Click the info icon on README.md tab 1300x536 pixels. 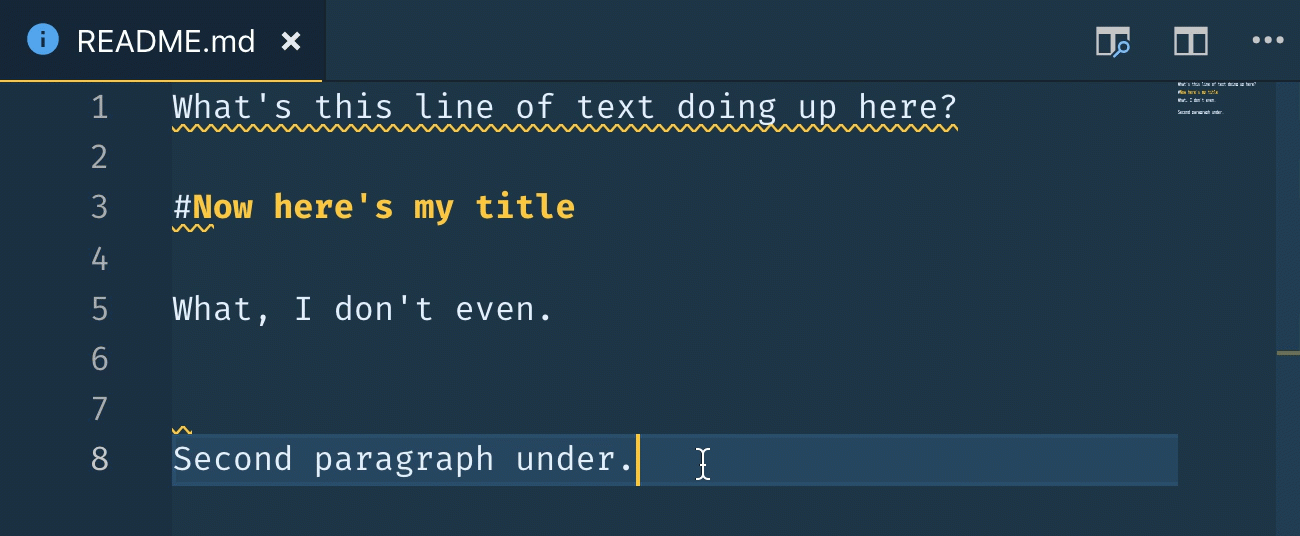[43, 41]
